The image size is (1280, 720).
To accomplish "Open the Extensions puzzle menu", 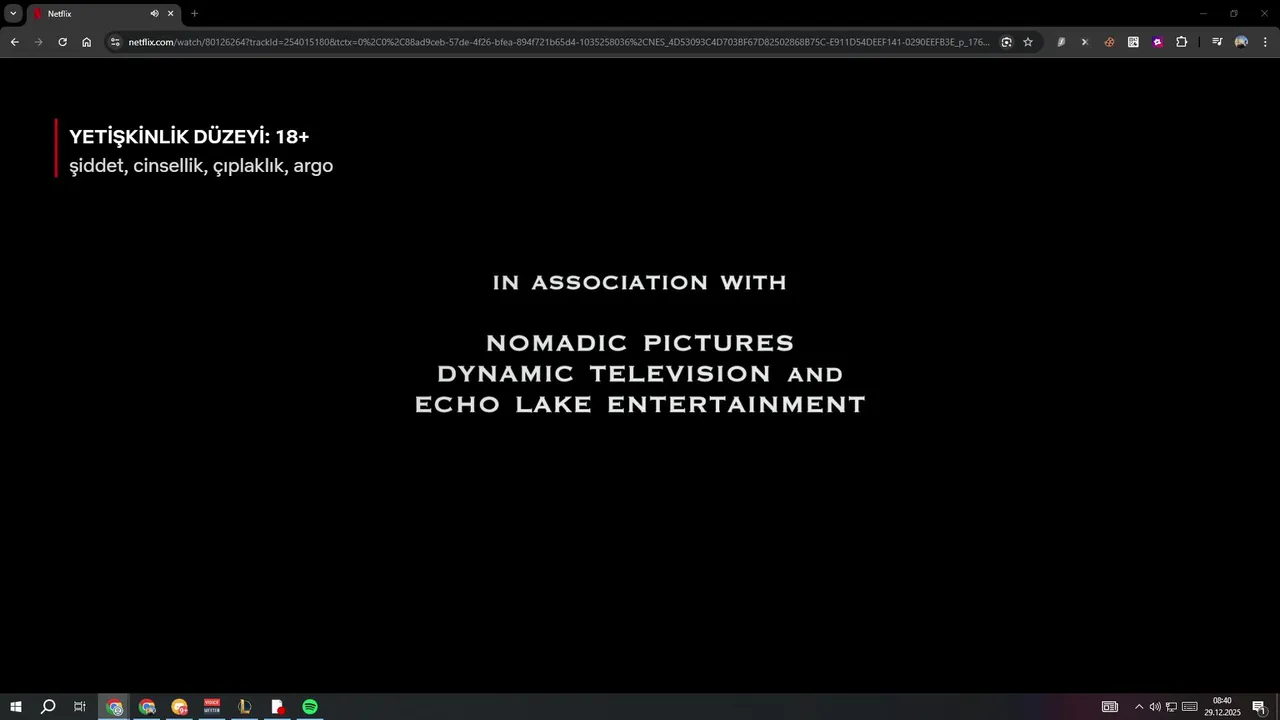I will [1181, 42].
